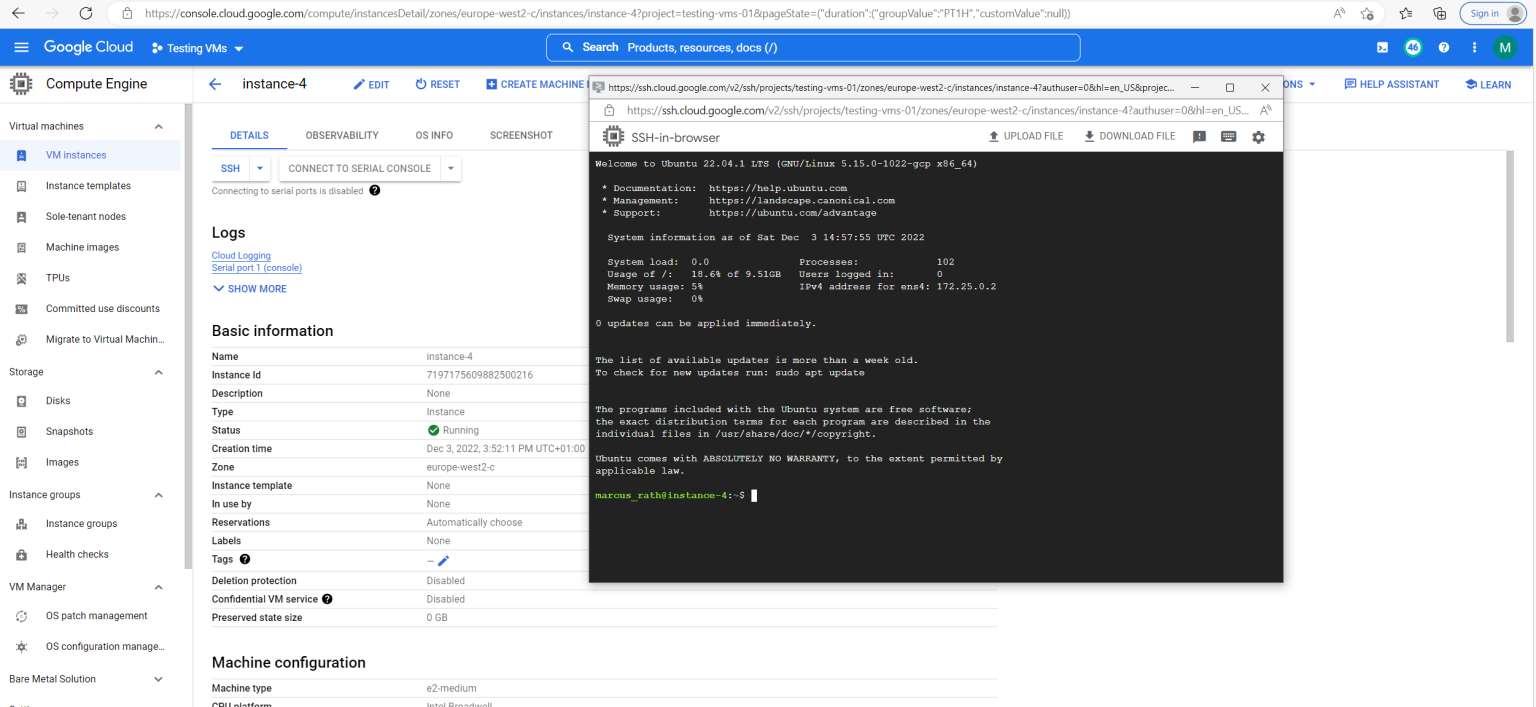
Task: Upload a file through the SSH window
Action: (1026, 136)
